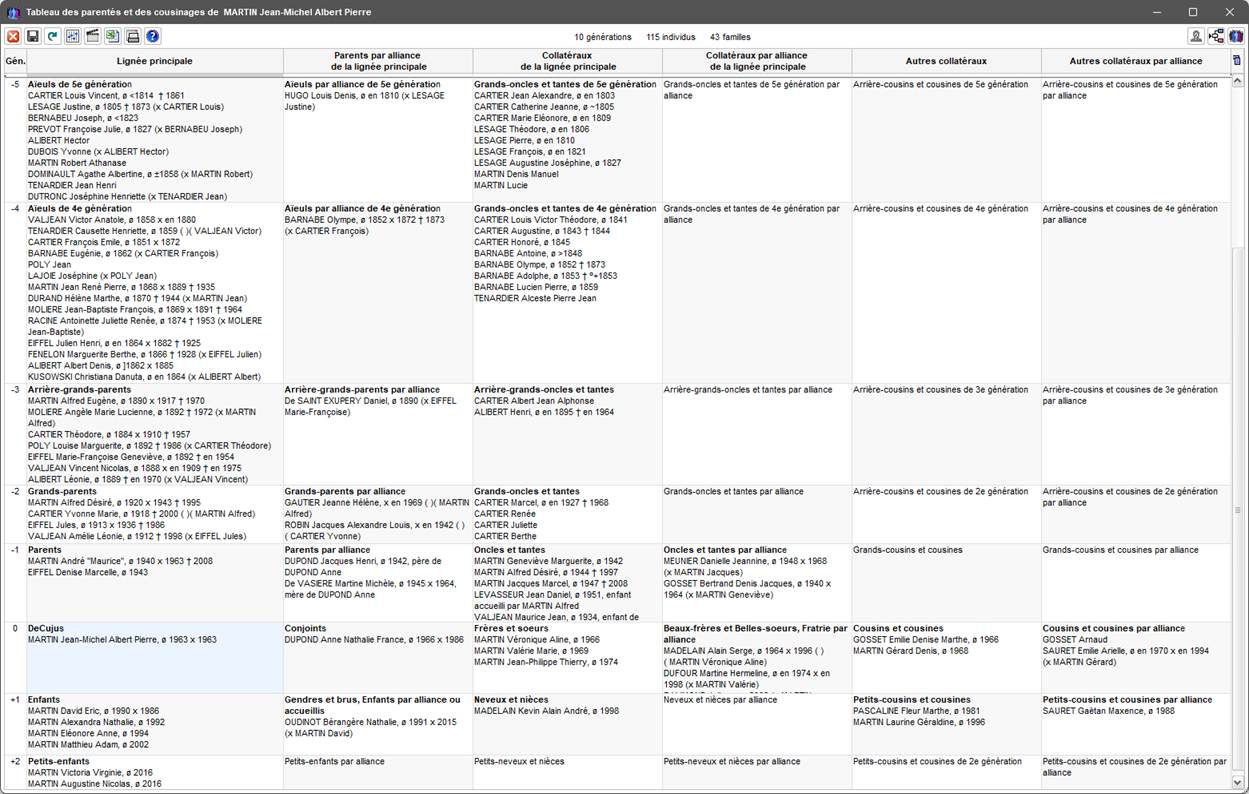Select 'EIFFEL Jules, ø 1913 x 1936'
Screen dimensions: 1249x794
(x=97, y=525)
